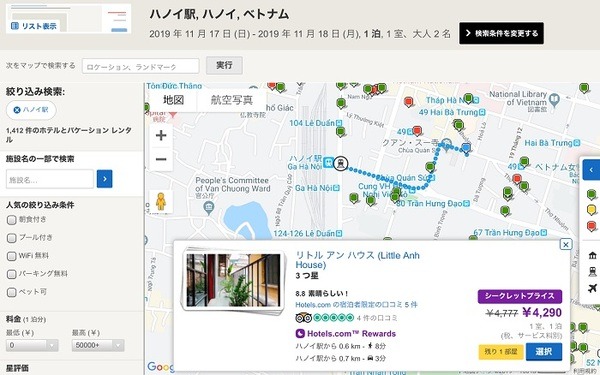Click the 80 Trần Hưng Đạo bus stop
The image size is (600, 375).
point(466,204)
